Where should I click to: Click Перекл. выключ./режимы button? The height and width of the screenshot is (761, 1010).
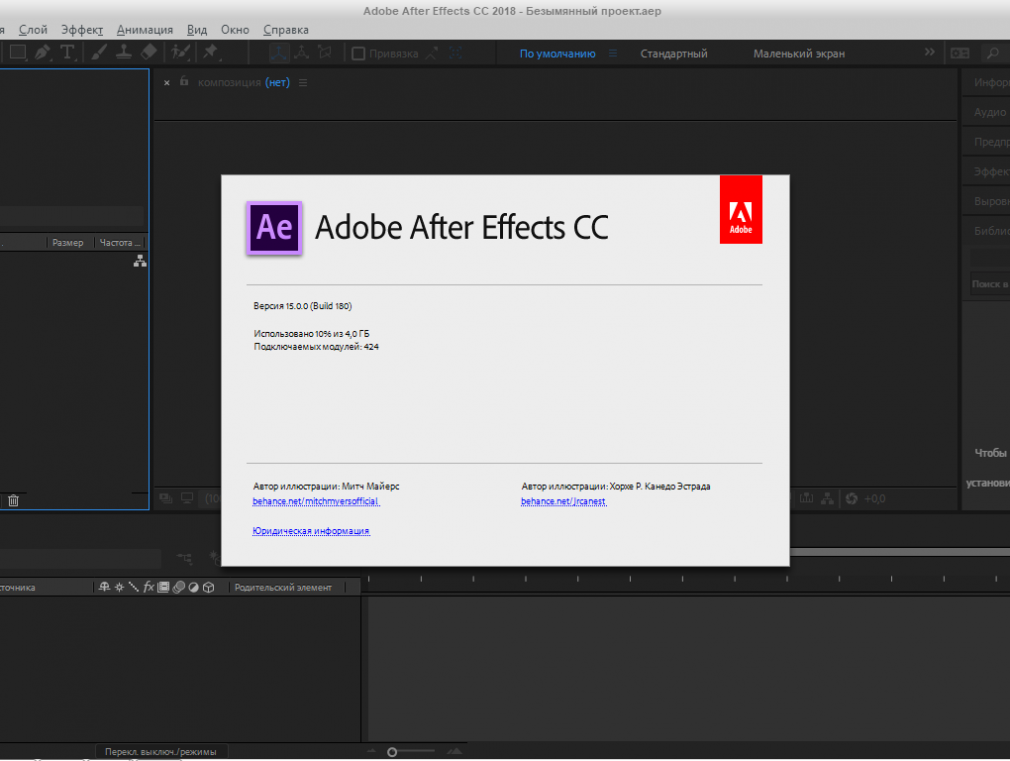(x=161, y=751)
